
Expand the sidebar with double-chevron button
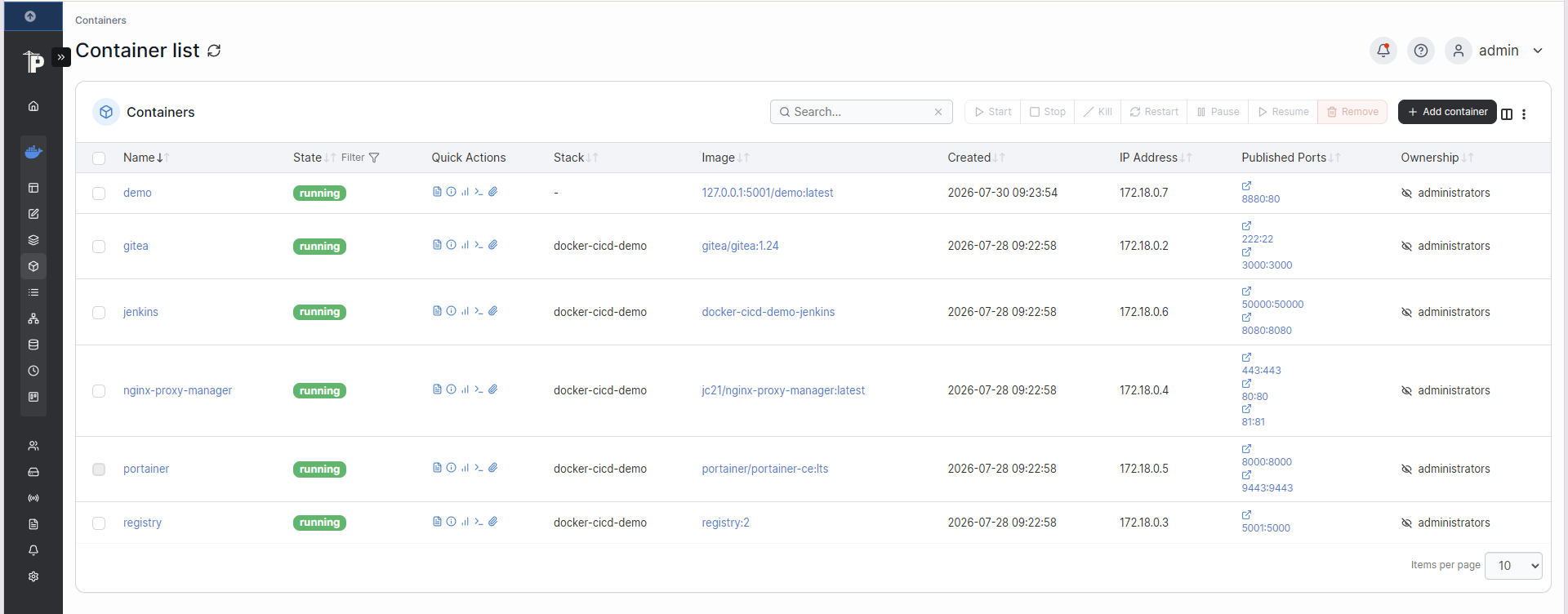click(x=61, y=57)
